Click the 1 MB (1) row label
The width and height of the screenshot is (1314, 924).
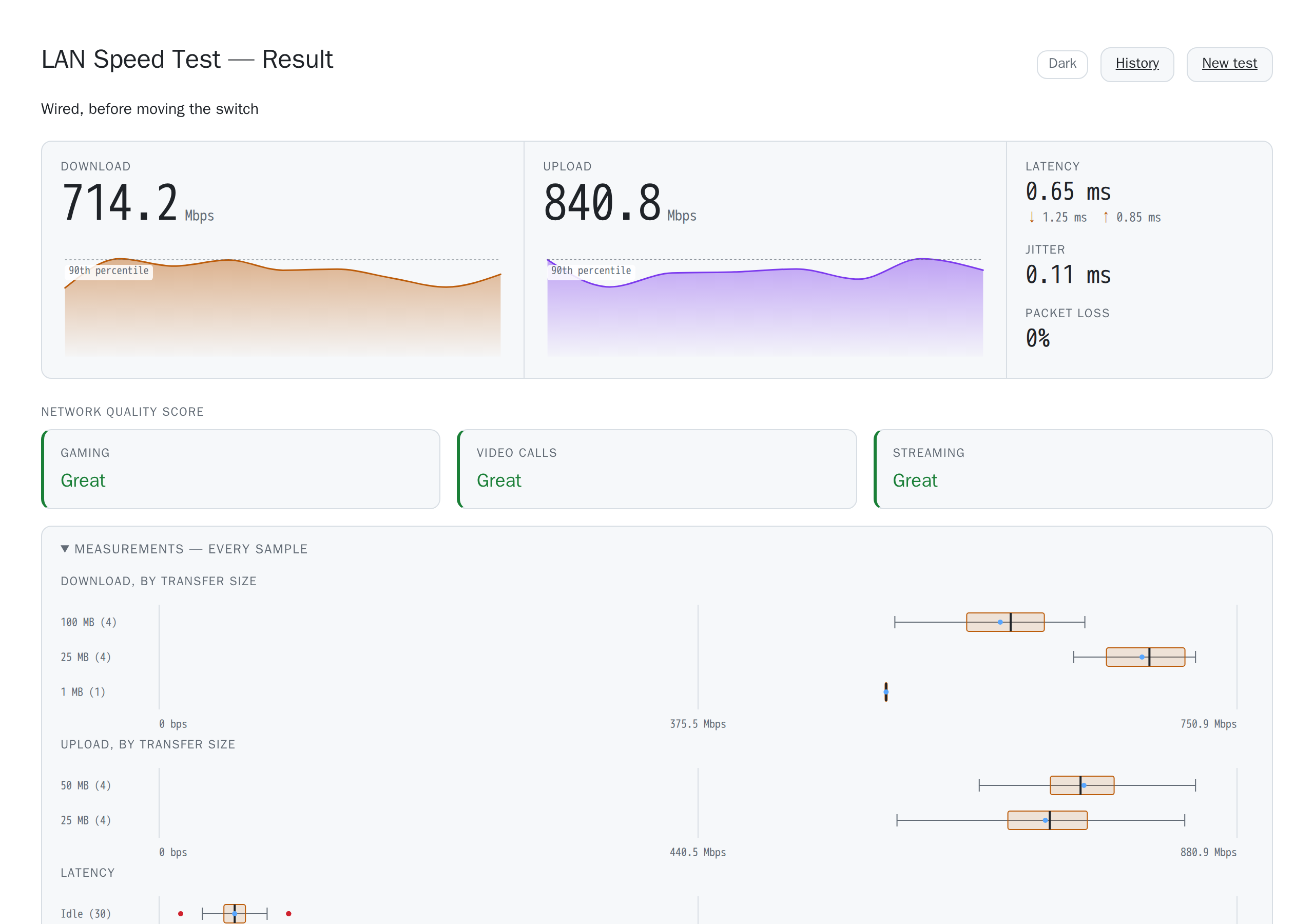[x=83, y=691]
